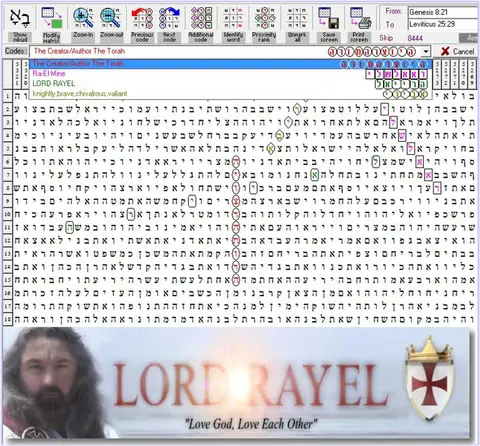Click the LORD RAYEL banner image
Image resolution: width=480 pixels, height=446 pixels.
(237, 383)
